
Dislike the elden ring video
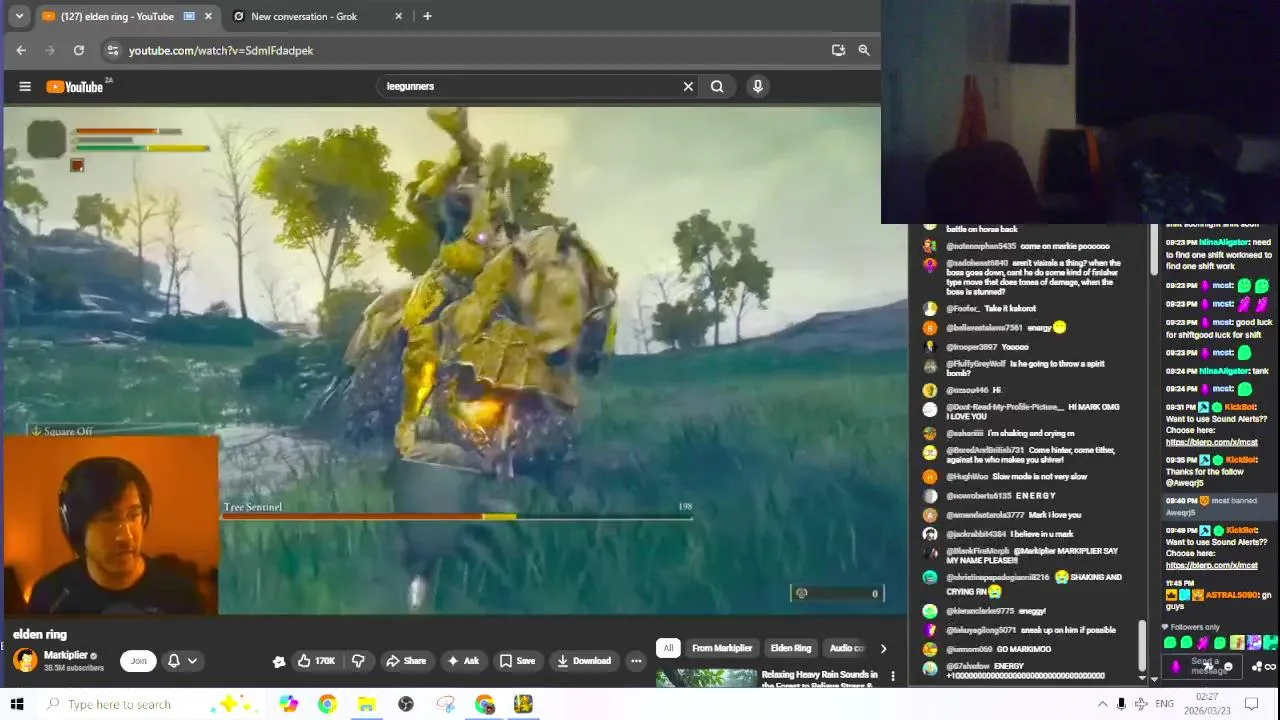click(x=358, y=661)
